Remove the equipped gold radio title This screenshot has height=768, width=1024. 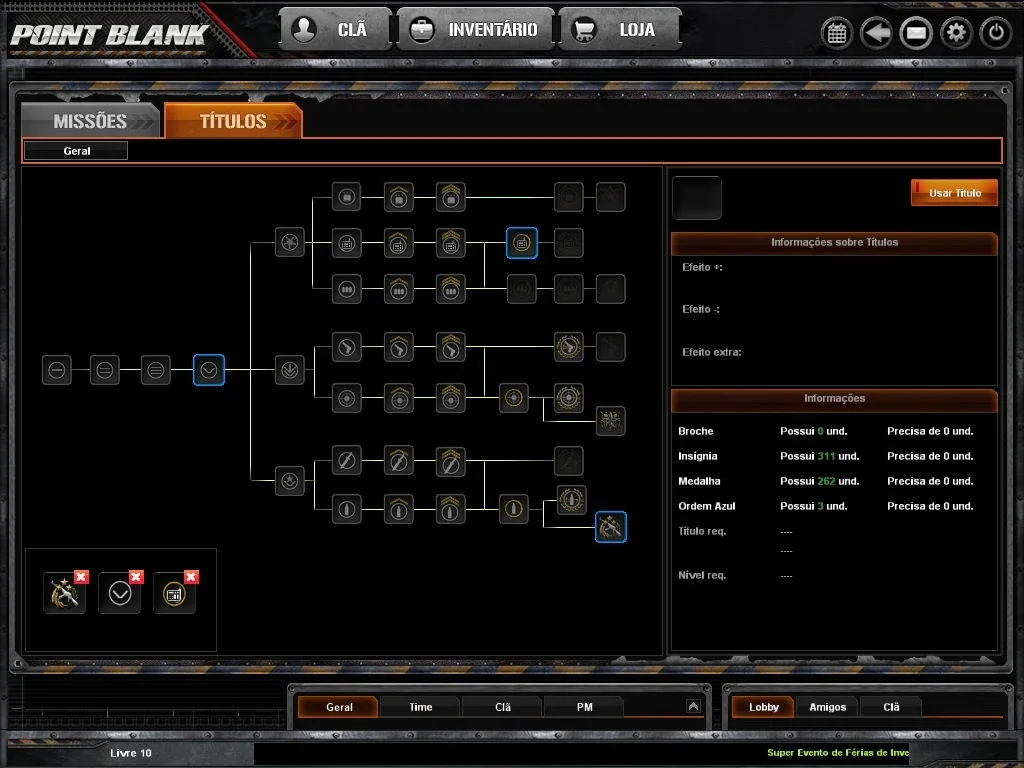[191, 577]
